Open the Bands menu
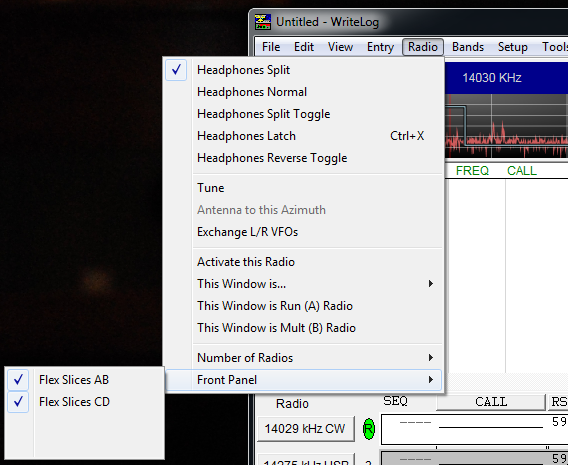Image resolution: width=568 pixels, height=465 pixels. tap(468, 47)
